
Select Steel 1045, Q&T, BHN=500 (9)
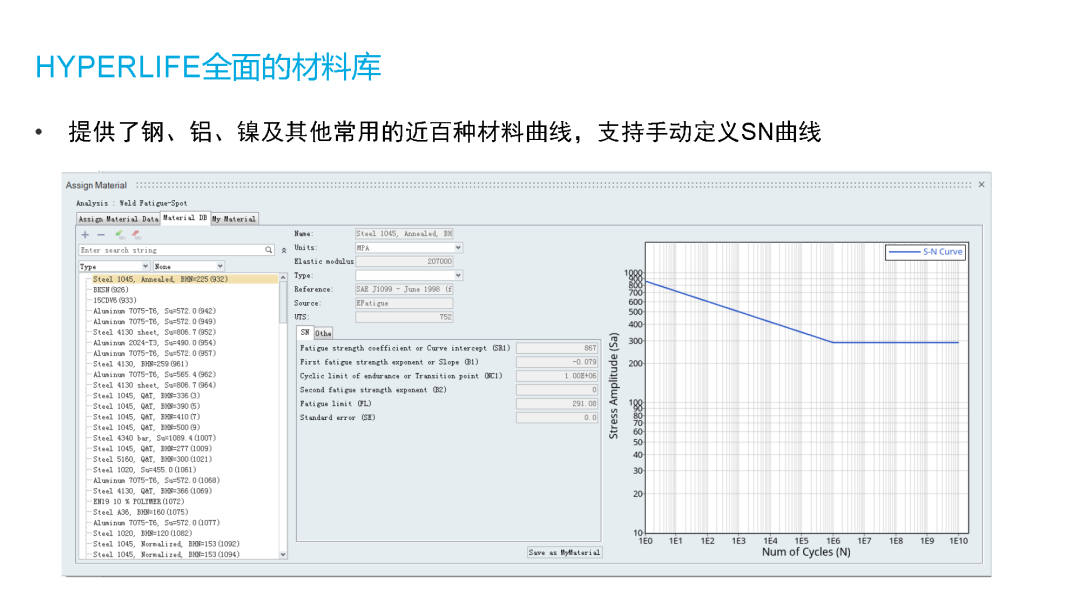(x=147, y=428)
